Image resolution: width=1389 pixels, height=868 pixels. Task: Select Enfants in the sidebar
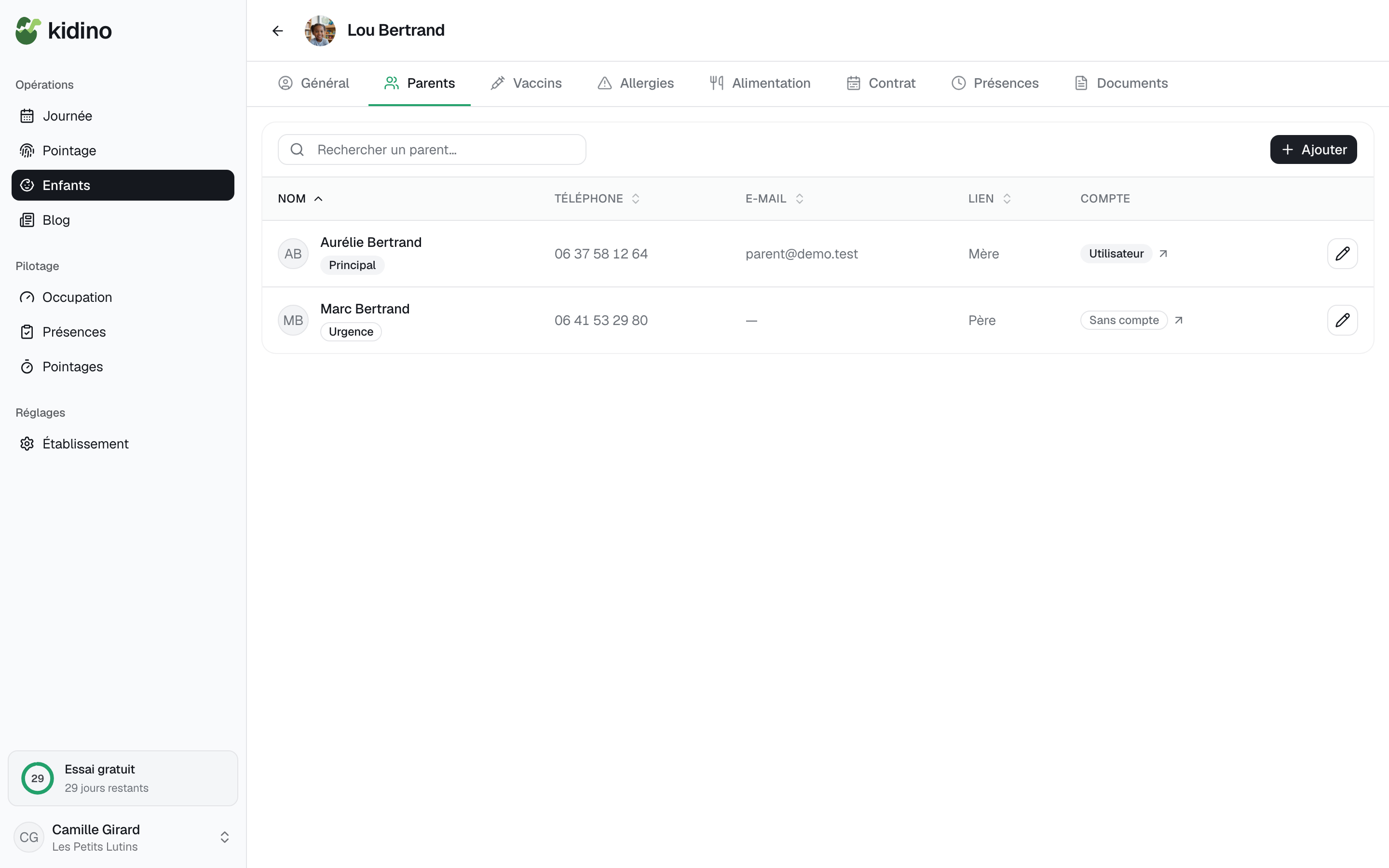click(x=123, y=185)
